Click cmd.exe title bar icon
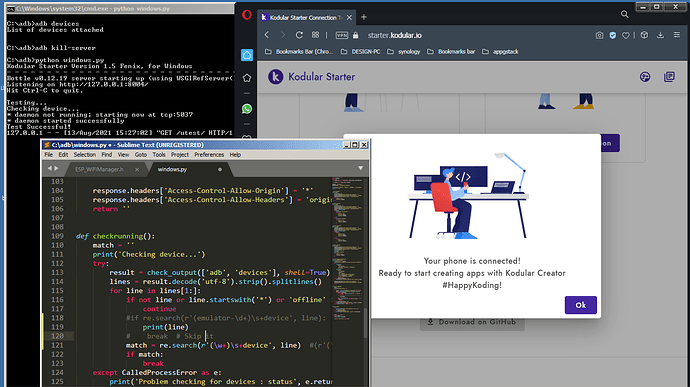 point(11,8)
